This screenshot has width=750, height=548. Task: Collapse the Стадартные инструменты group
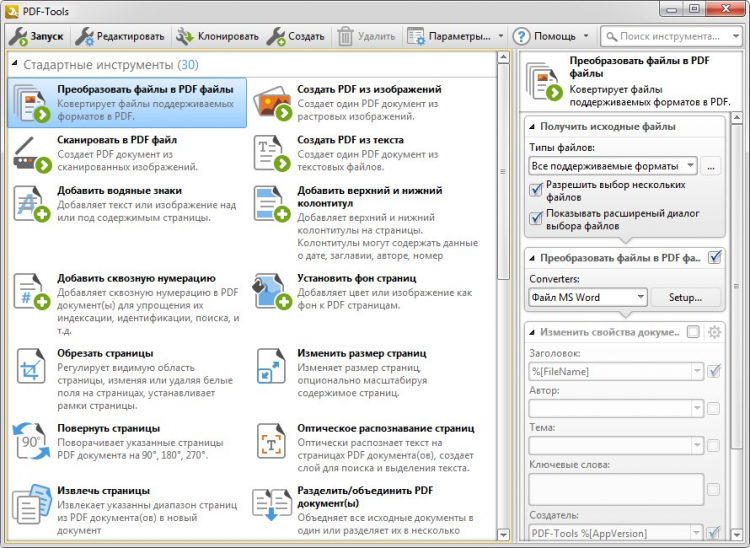coord(14,63)
